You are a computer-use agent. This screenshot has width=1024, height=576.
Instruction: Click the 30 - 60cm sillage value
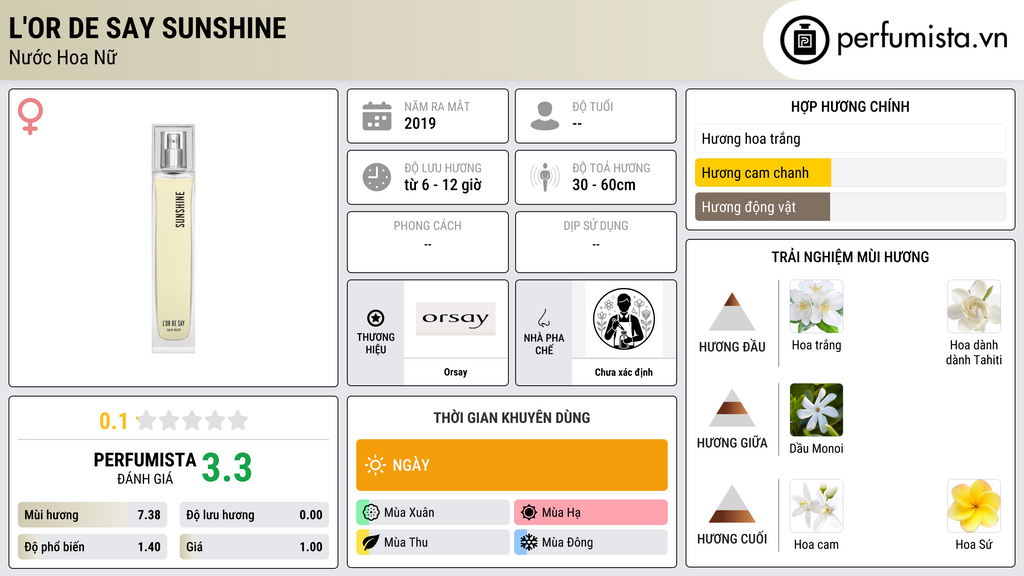click(604, 185)
